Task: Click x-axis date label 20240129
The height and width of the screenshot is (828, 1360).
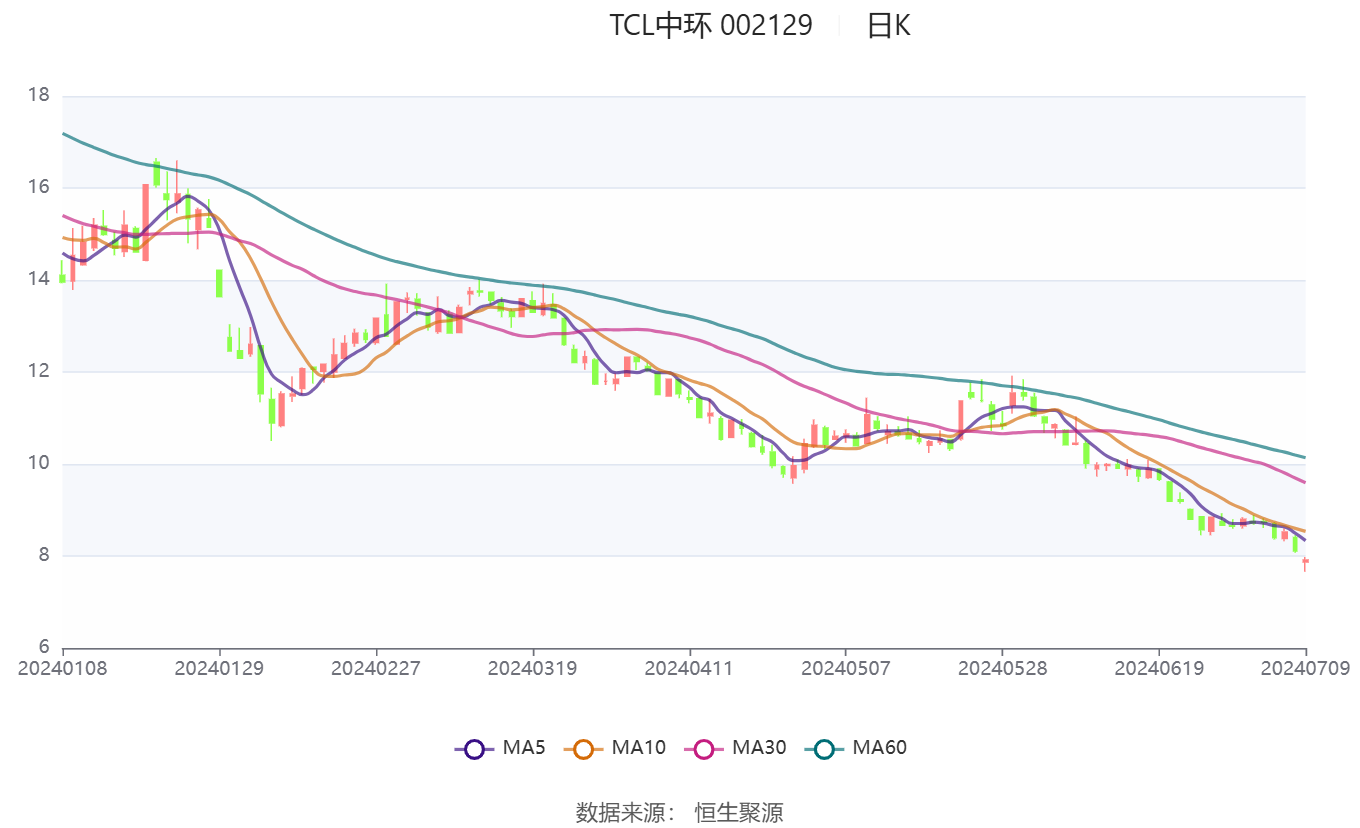Action: click(x=219, y=667)
